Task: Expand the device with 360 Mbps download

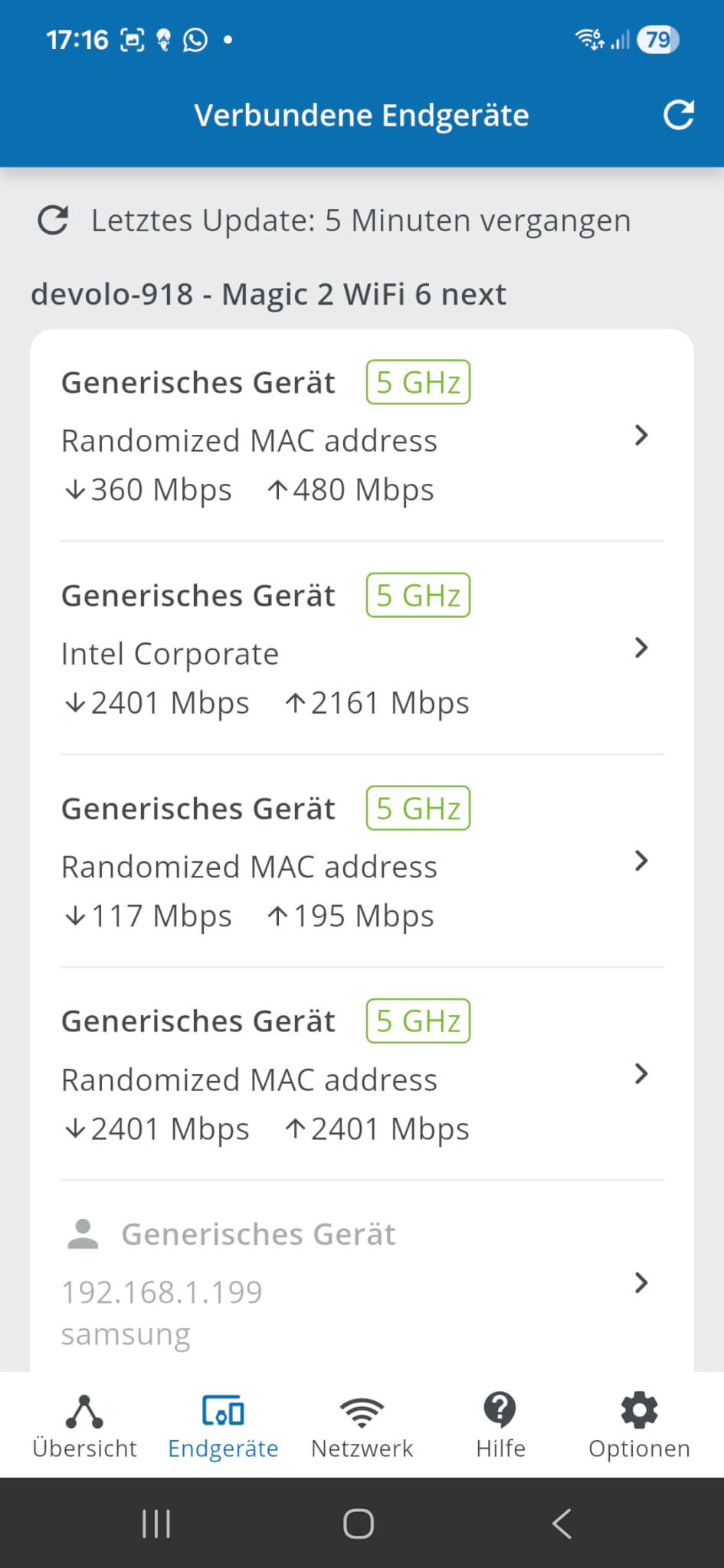Action: coord(641,436)
